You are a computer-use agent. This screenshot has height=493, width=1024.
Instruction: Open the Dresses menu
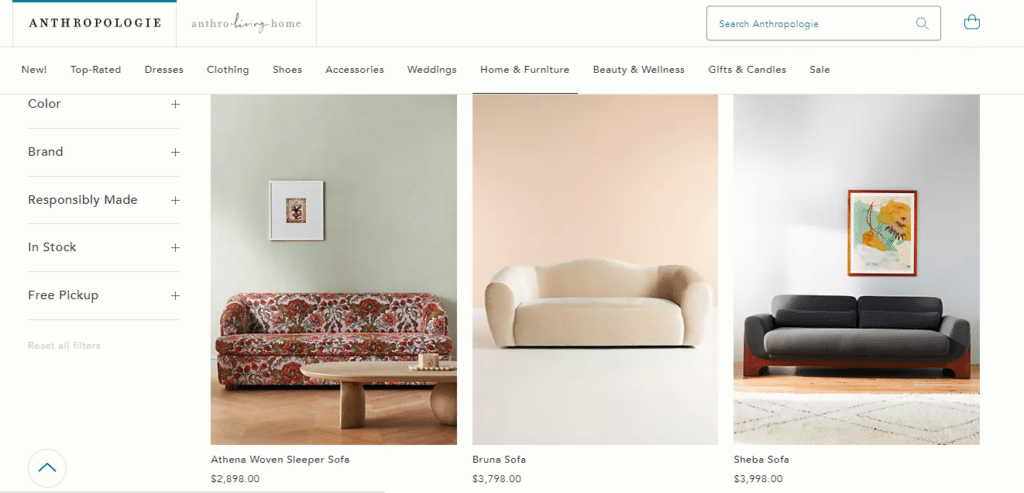click(164, 70)
